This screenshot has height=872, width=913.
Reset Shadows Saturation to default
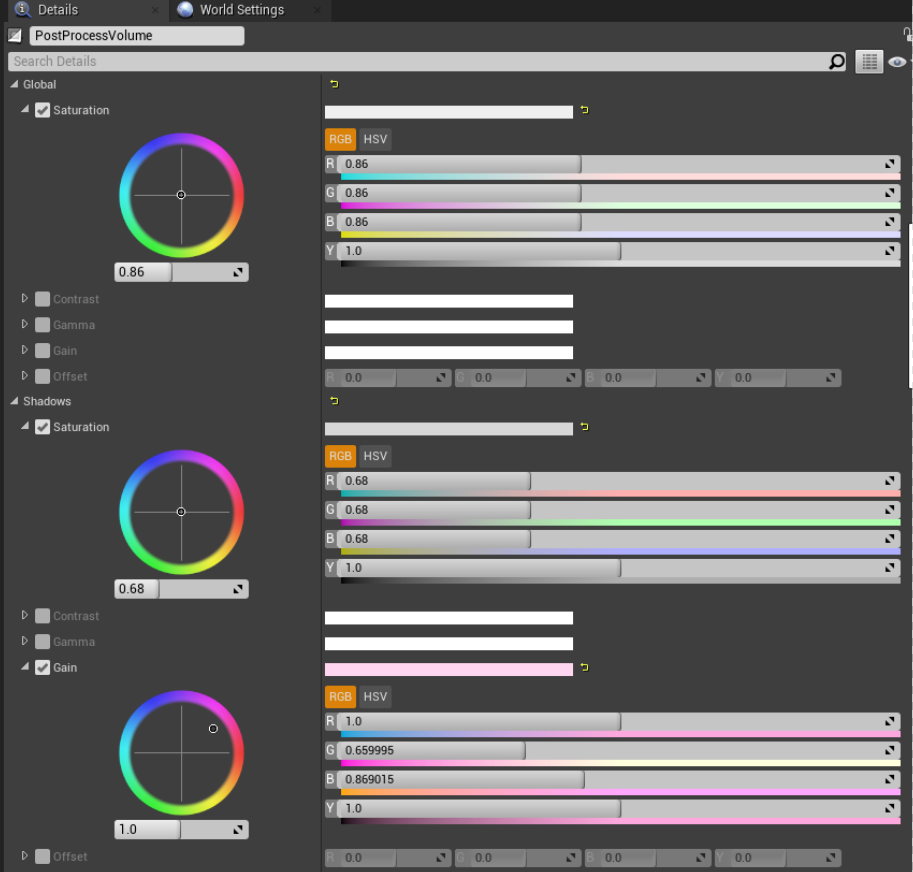pos(585,427)
